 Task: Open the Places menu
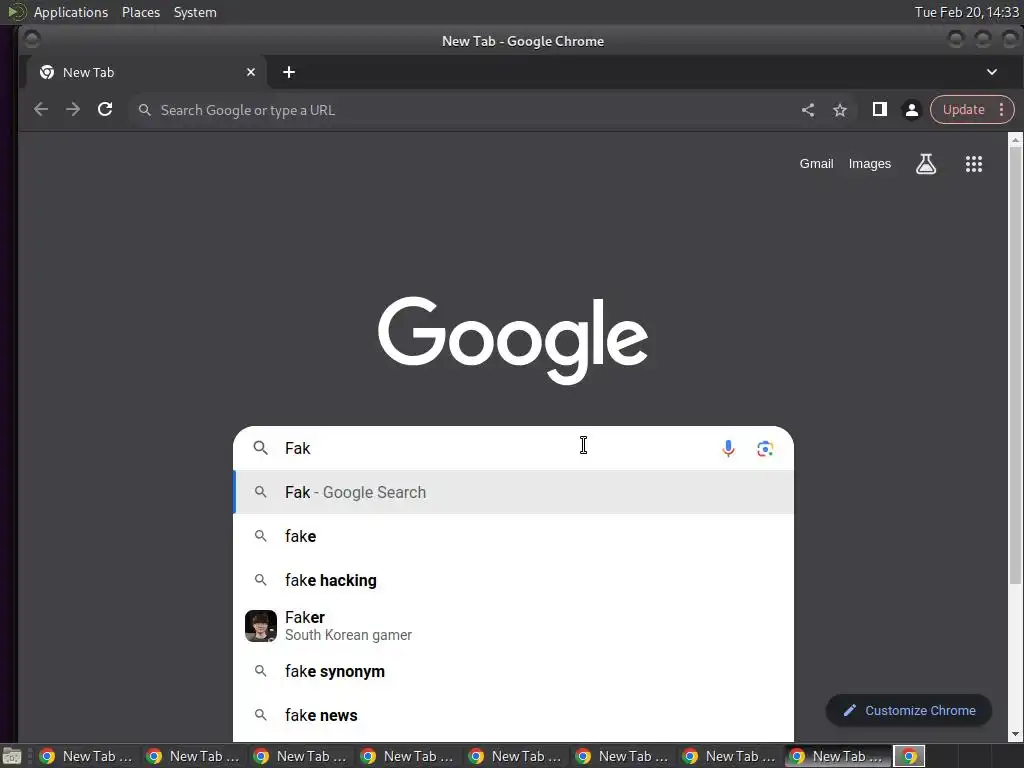pos(140,12)
